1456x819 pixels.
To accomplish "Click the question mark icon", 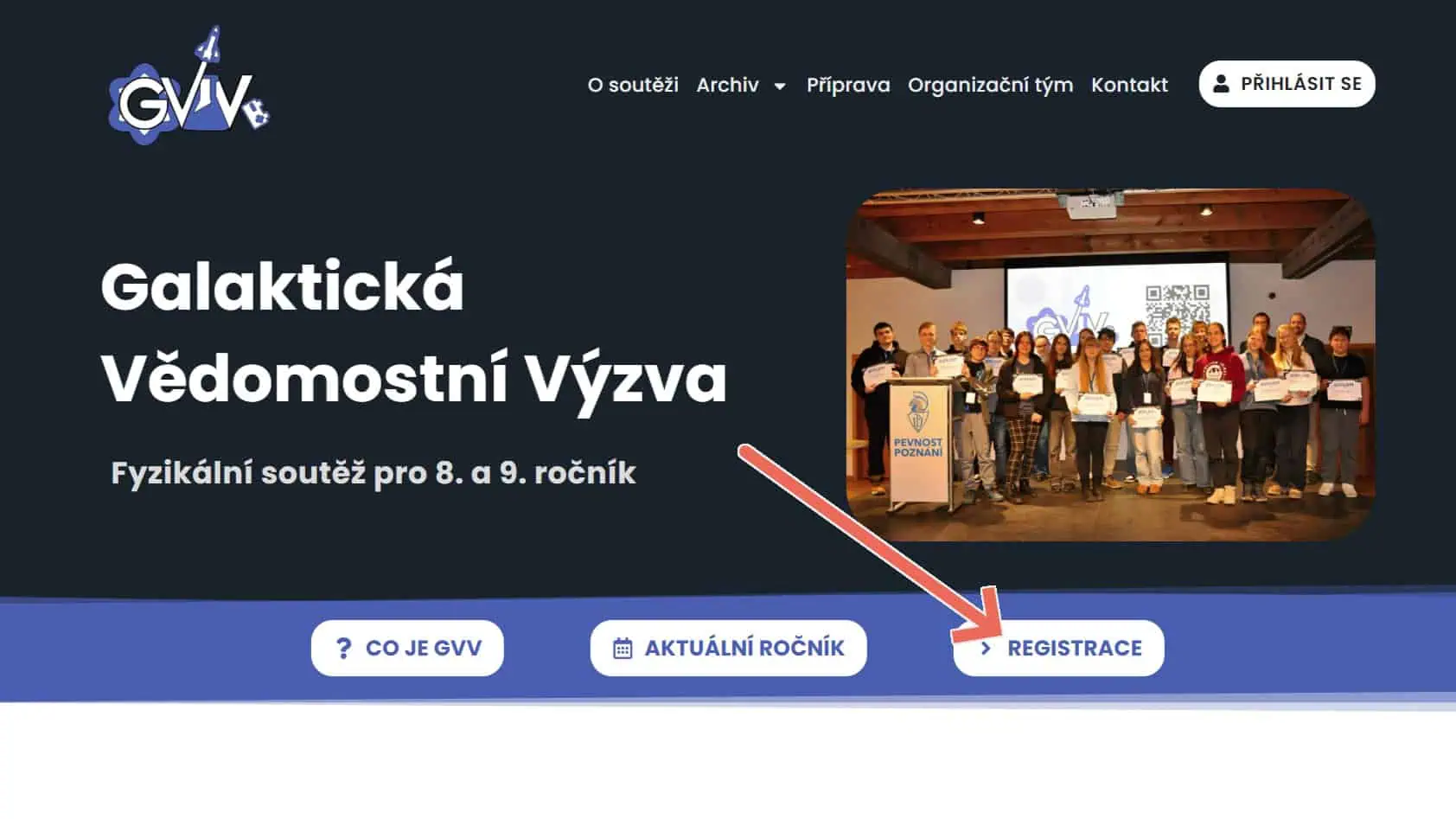I will pos(343,648).
